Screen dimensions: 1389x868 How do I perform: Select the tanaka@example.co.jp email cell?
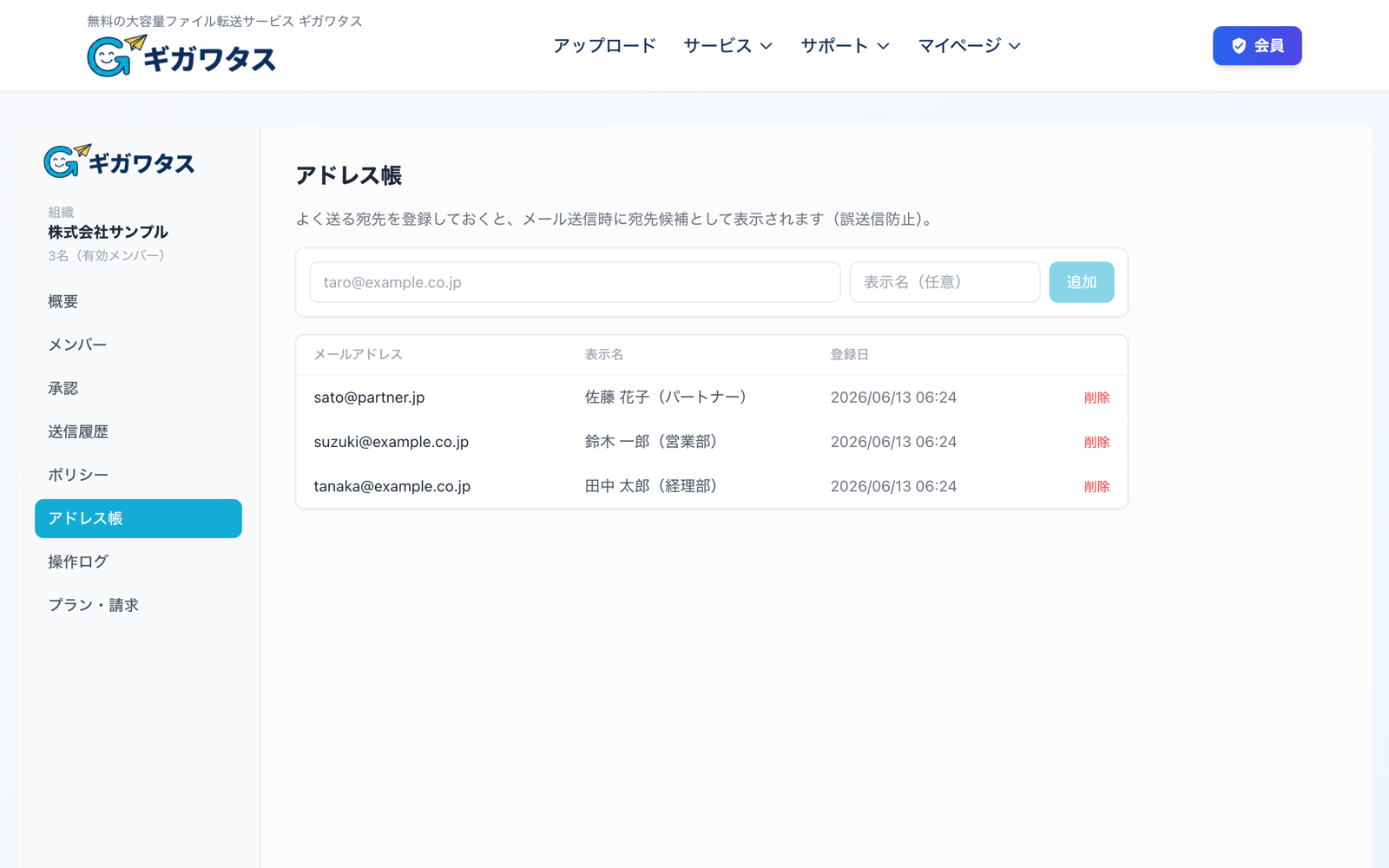[392, 486]
